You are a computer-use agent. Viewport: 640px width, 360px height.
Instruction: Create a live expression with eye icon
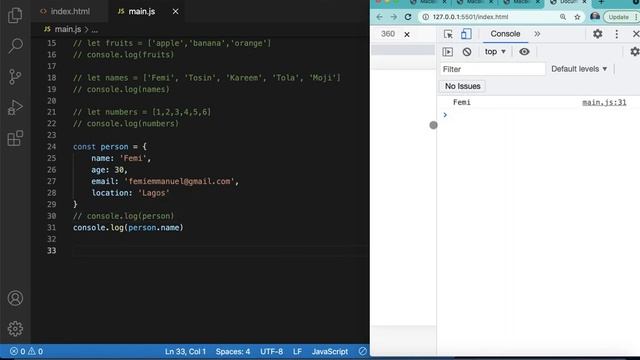[x=524, y=52]
